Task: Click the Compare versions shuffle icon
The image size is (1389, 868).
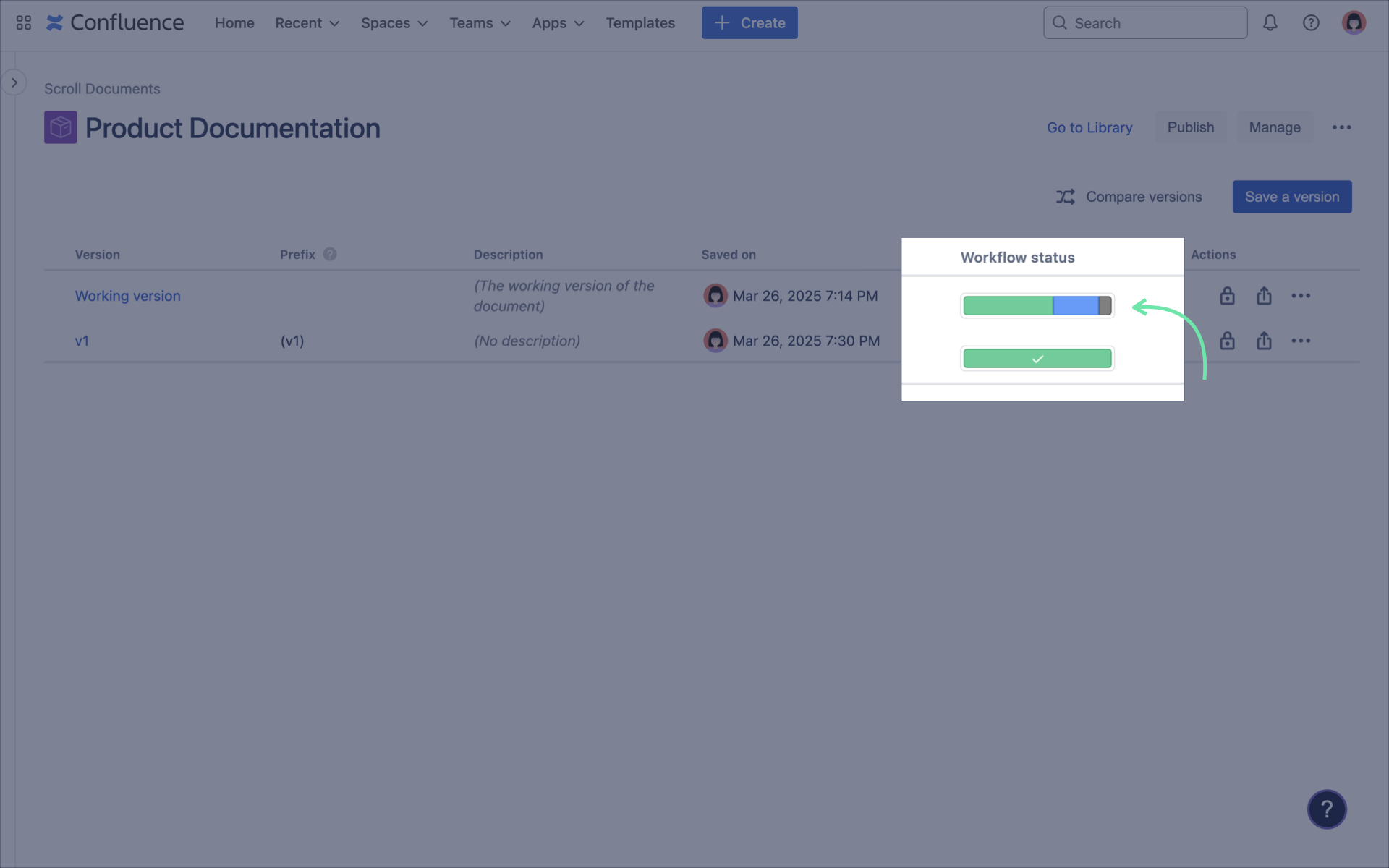Action: pos(1065,196)
